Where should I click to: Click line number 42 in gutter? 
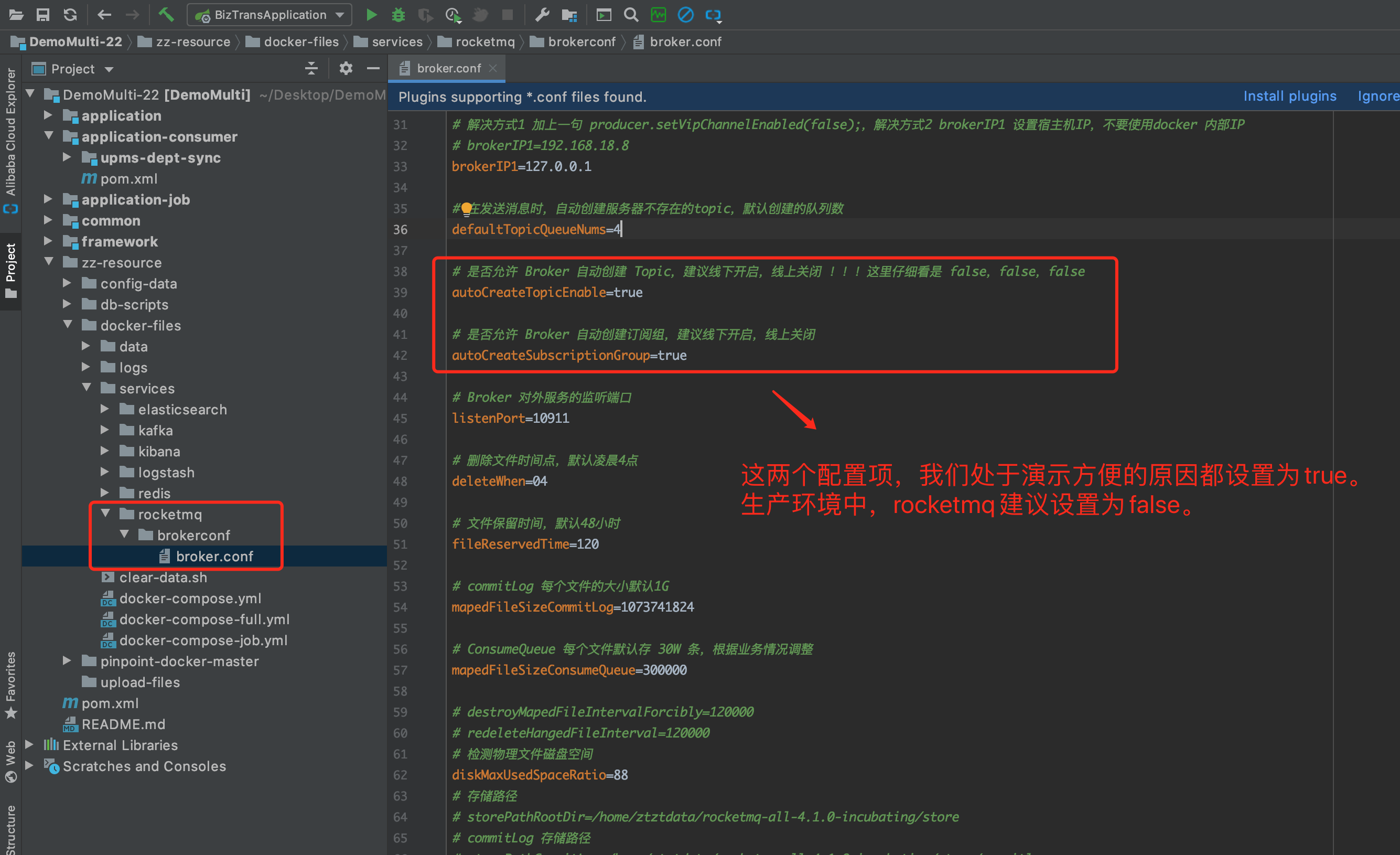click(400, 355)
